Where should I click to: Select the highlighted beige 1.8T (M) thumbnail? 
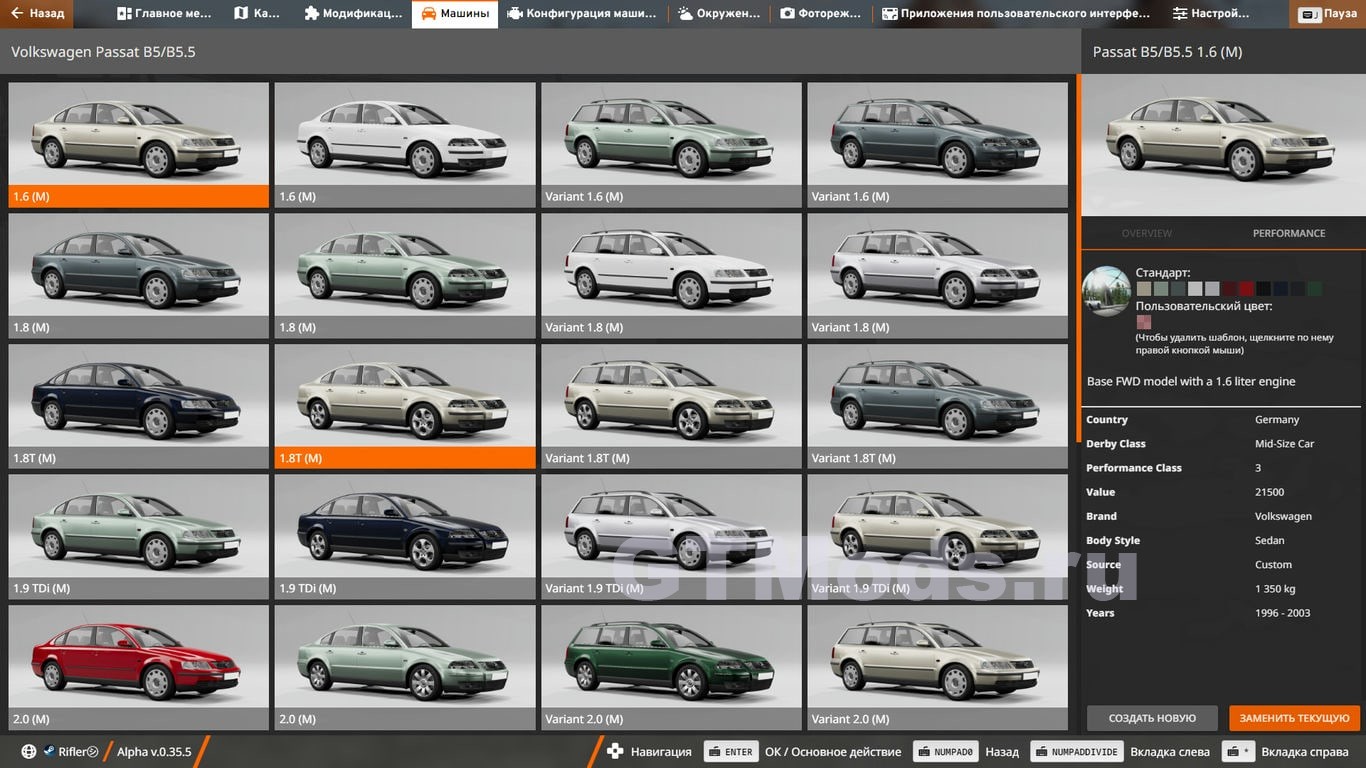(405, 407)
